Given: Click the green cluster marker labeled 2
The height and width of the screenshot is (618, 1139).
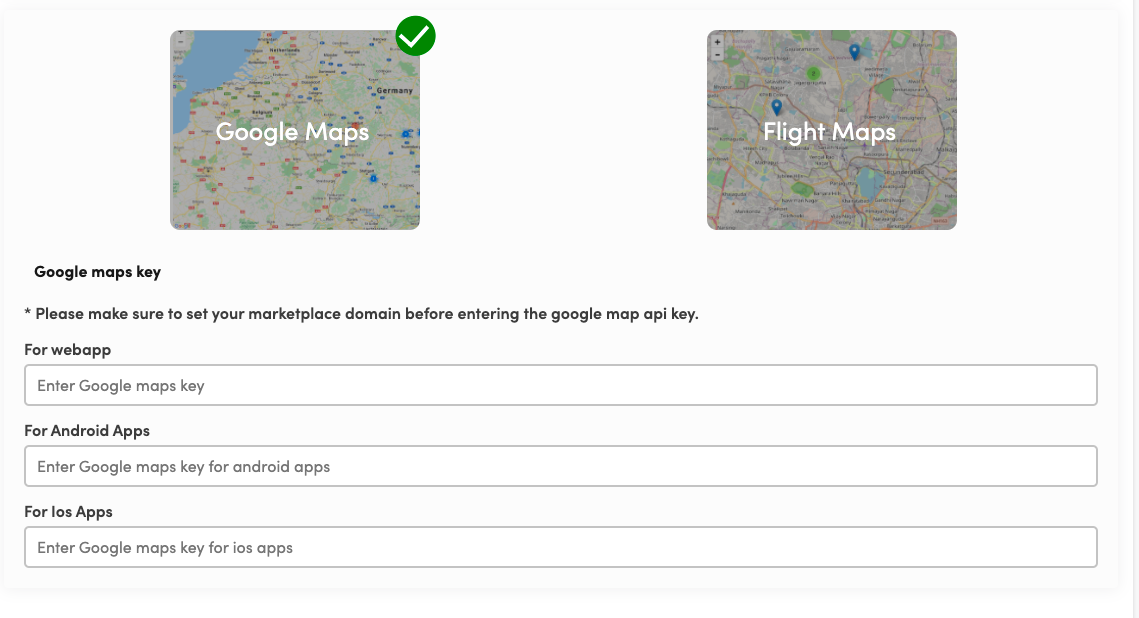Looking at the screenshot, I should (813, 73).
